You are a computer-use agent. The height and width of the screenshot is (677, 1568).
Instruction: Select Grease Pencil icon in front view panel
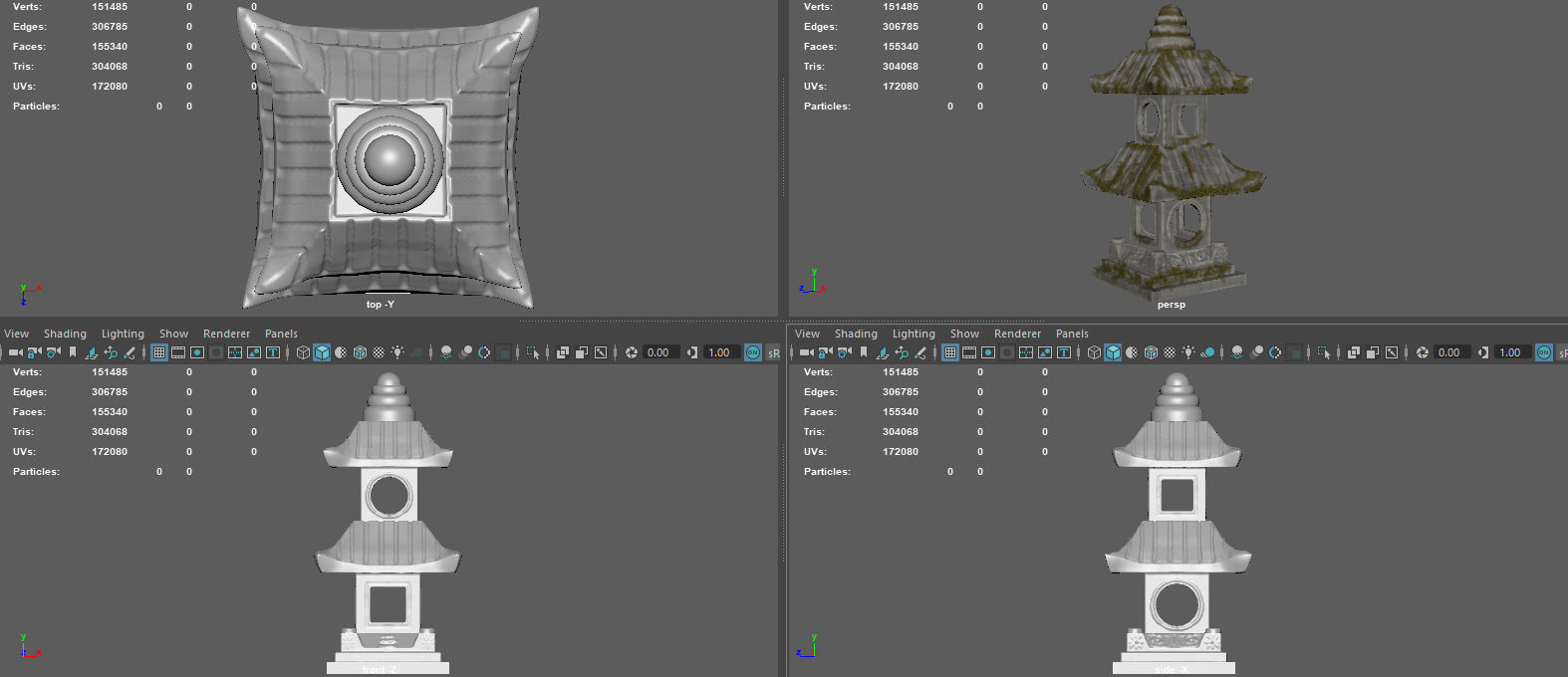click(129, 352)
